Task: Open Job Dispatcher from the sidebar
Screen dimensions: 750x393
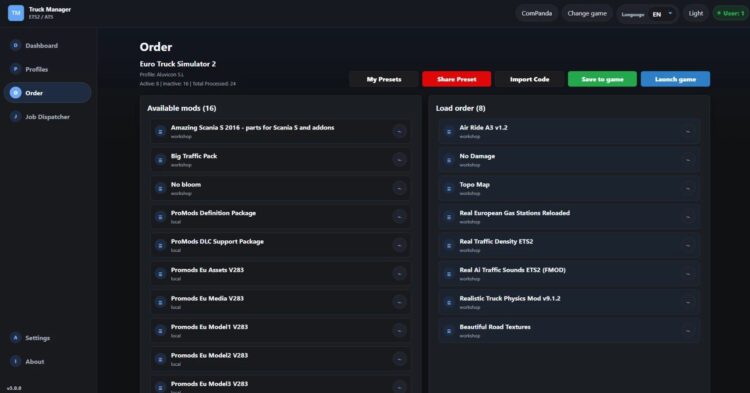Action: coord(47,117)
